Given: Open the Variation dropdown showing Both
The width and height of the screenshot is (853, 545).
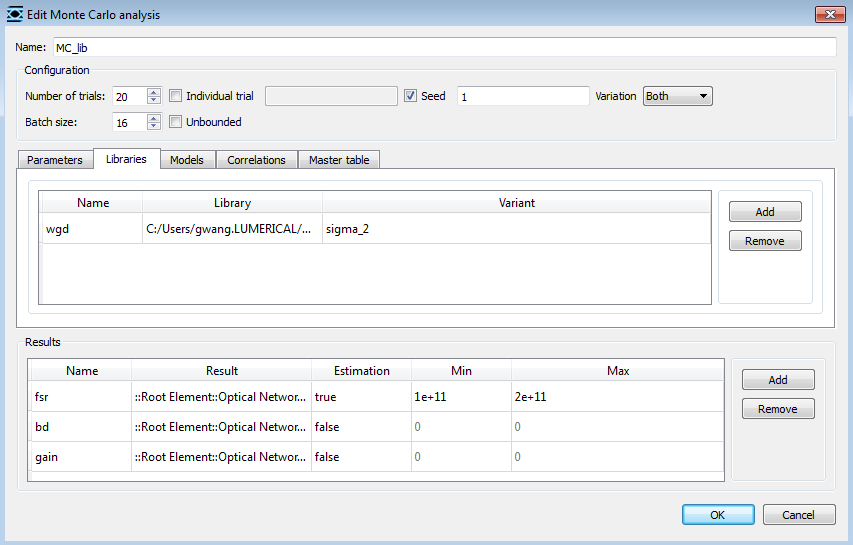Looking at the screenshot, I should click(x=677, y=96).
